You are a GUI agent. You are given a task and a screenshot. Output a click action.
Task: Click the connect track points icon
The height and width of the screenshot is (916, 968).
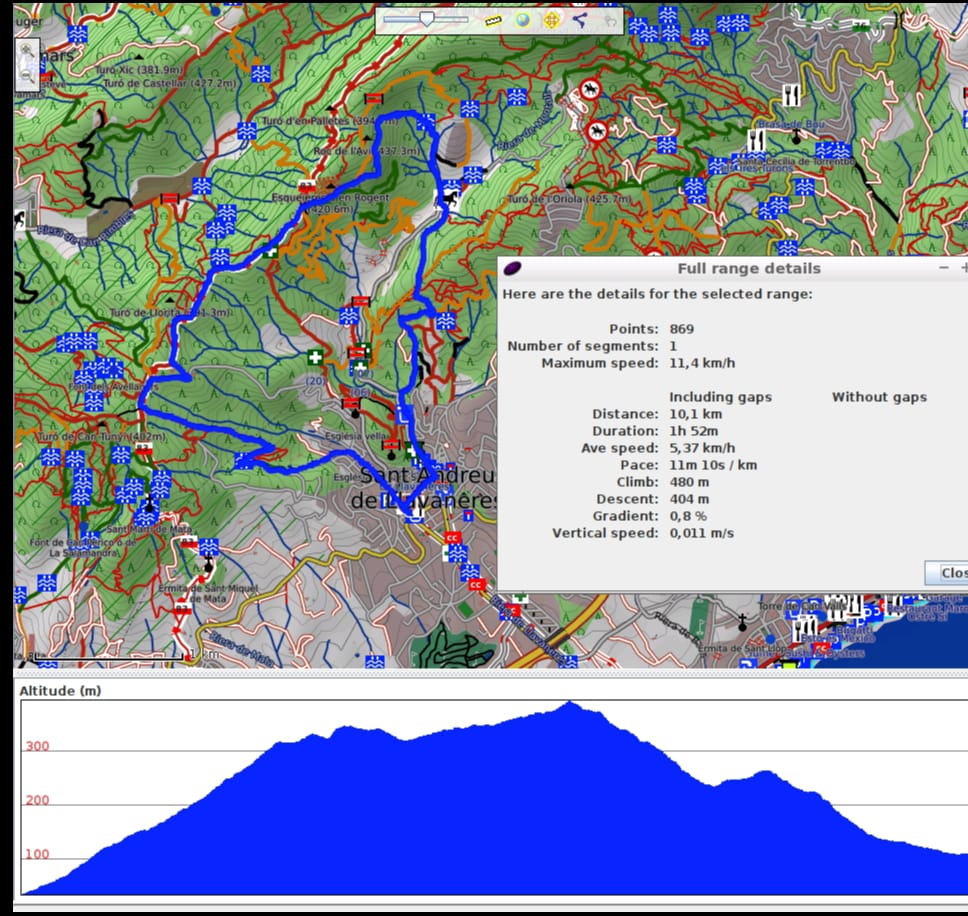click(x=580, y=19)
